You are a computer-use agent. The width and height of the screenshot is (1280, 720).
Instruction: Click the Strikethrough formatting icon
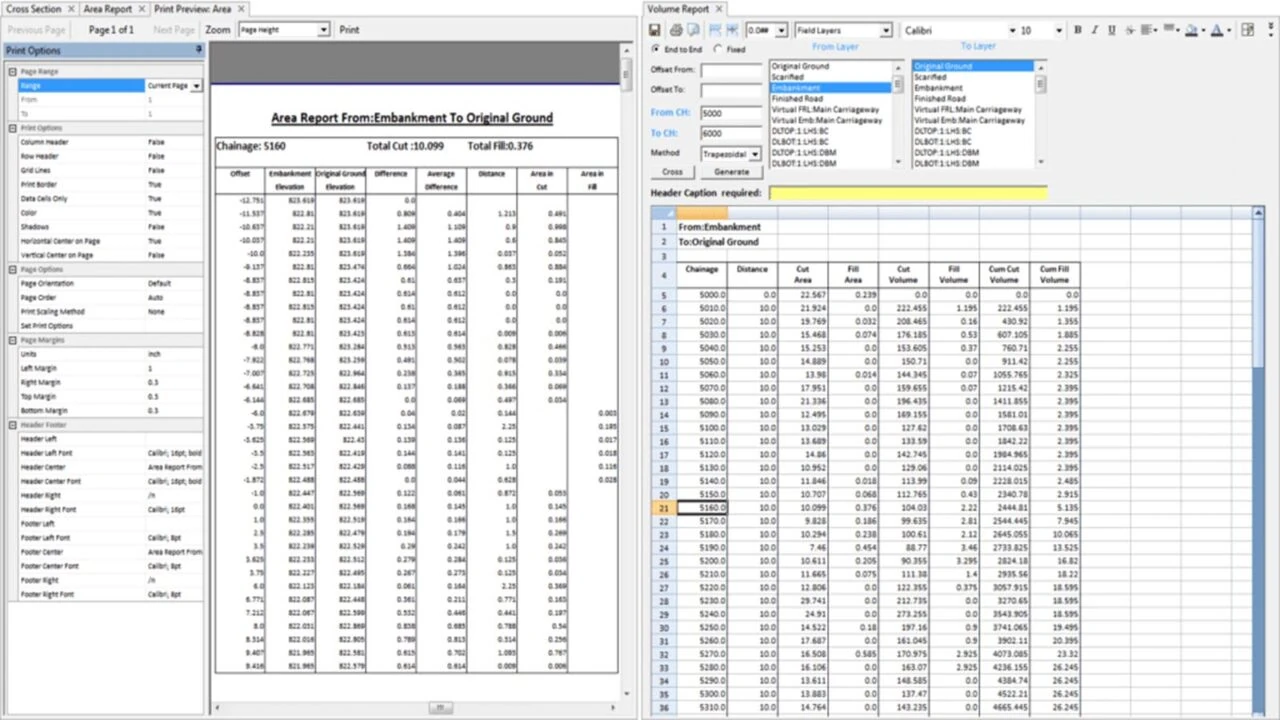pyautogui.click(x=1129, y=30)
